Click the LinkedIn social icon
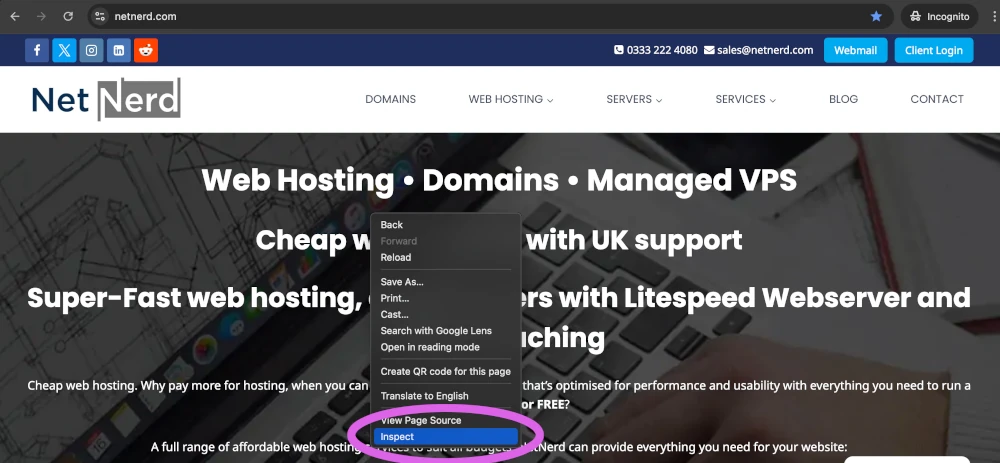1000x463 pixels. (x=119, y=50)
